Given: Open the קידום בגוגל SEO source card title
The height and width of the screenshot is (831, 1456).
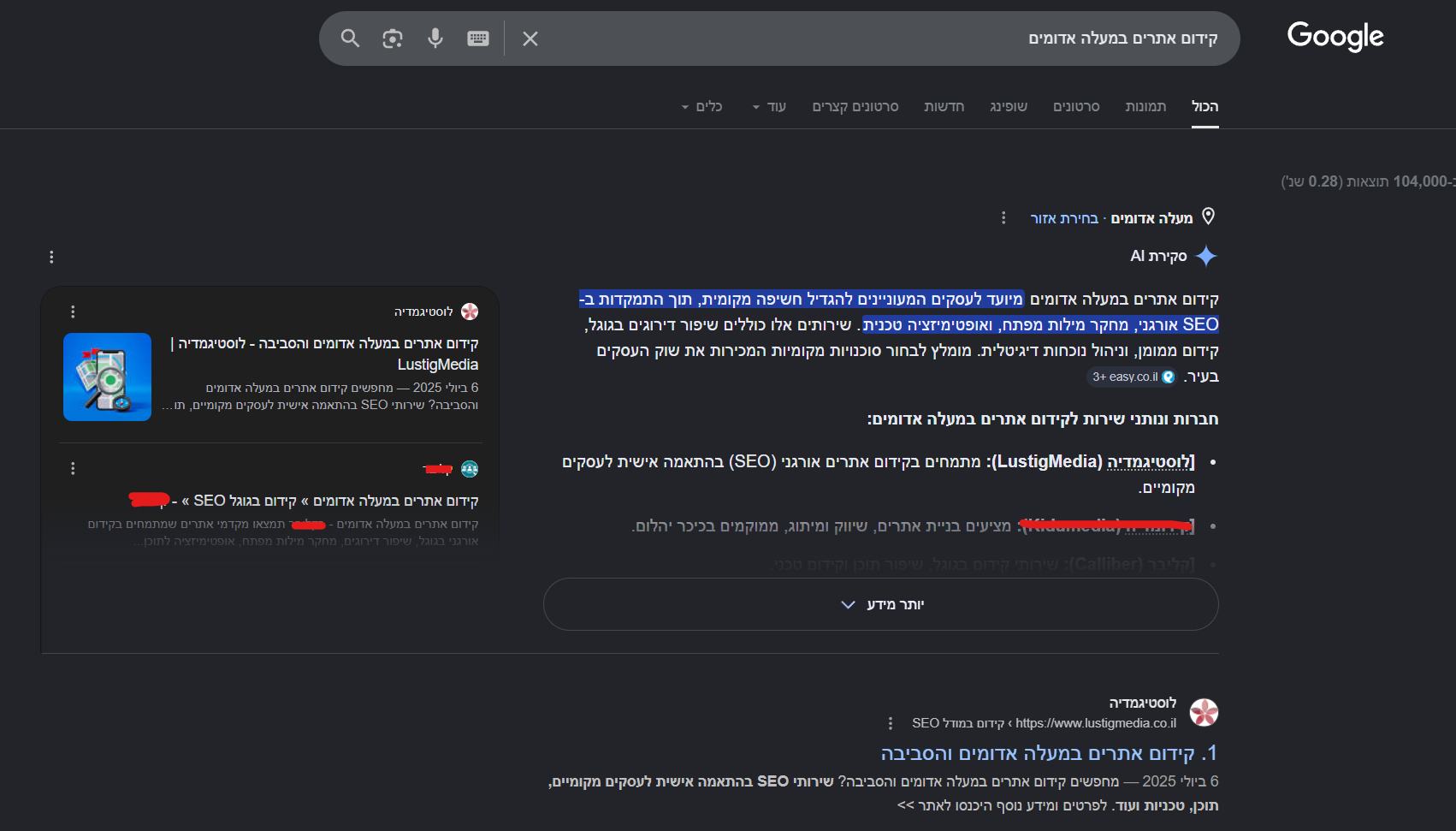Looking at the screenshot, I should click(305, 501).
